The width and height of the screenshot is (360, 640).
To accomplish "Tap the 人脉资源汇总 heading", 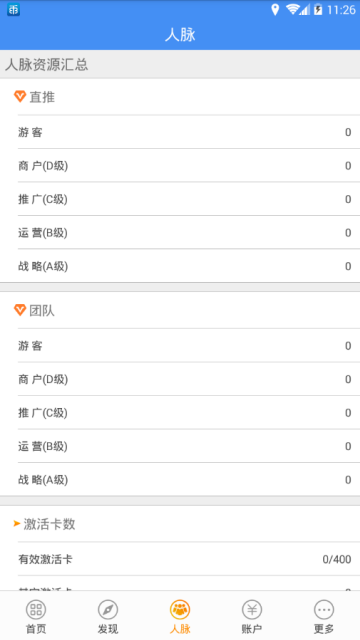I will point(47,64).
